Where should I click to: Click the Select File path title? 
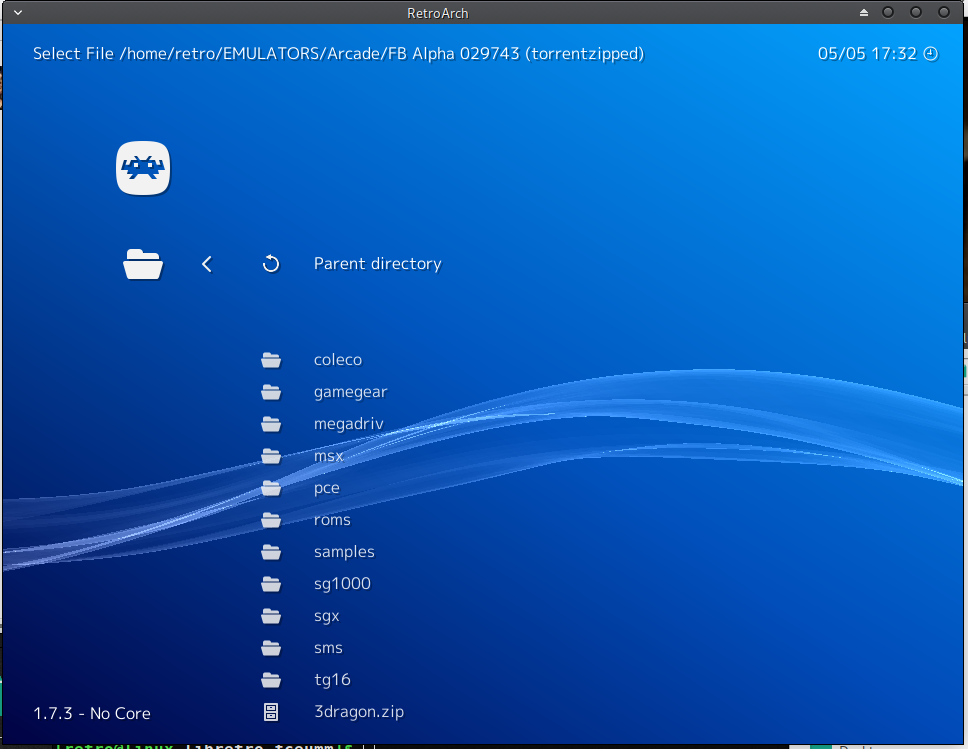[338, 54]
